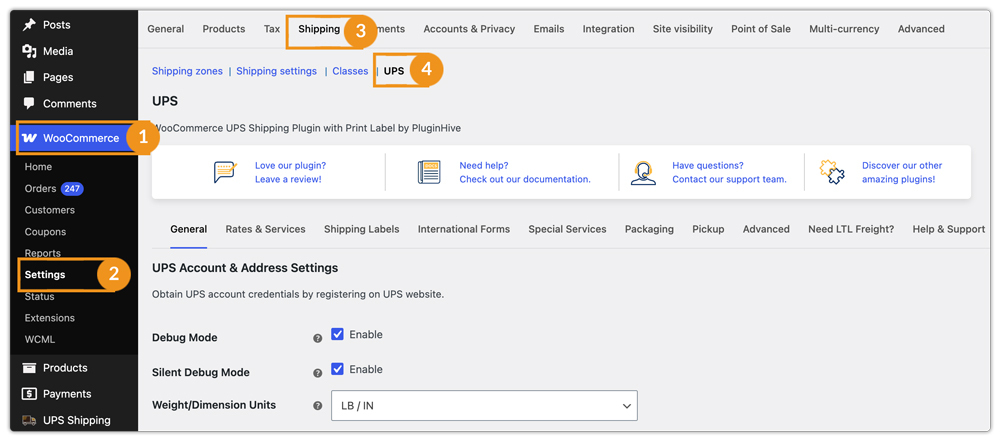Open Coupons in the sidebar

pyautogui.click(x=45, y=232)
